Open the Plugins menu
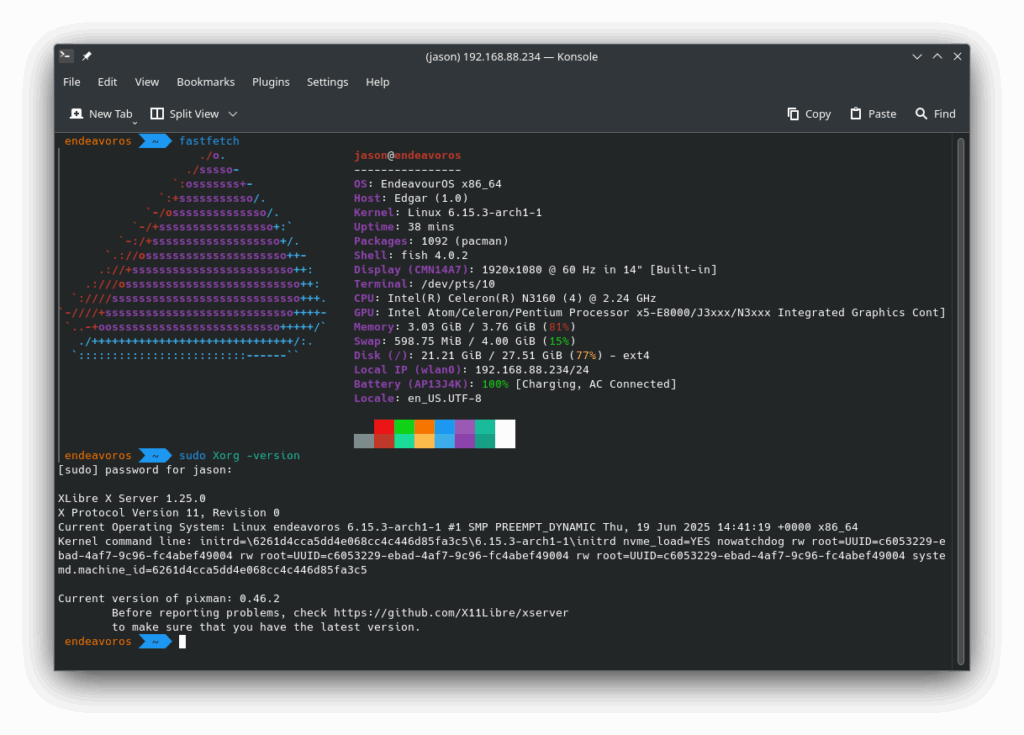The height and width of the screenshot is (735, 1024). coord(271,82)
